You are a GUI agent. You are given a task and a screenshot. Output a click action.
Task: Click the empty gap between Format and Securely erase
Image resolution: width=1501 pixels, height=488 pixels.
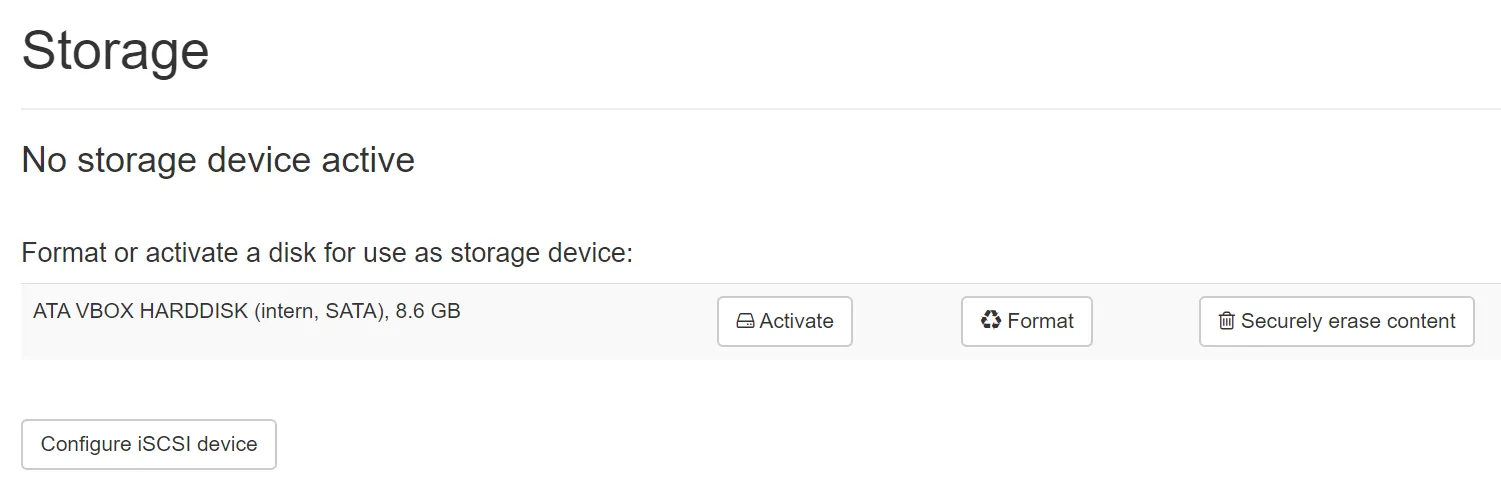pos(1145,321)
